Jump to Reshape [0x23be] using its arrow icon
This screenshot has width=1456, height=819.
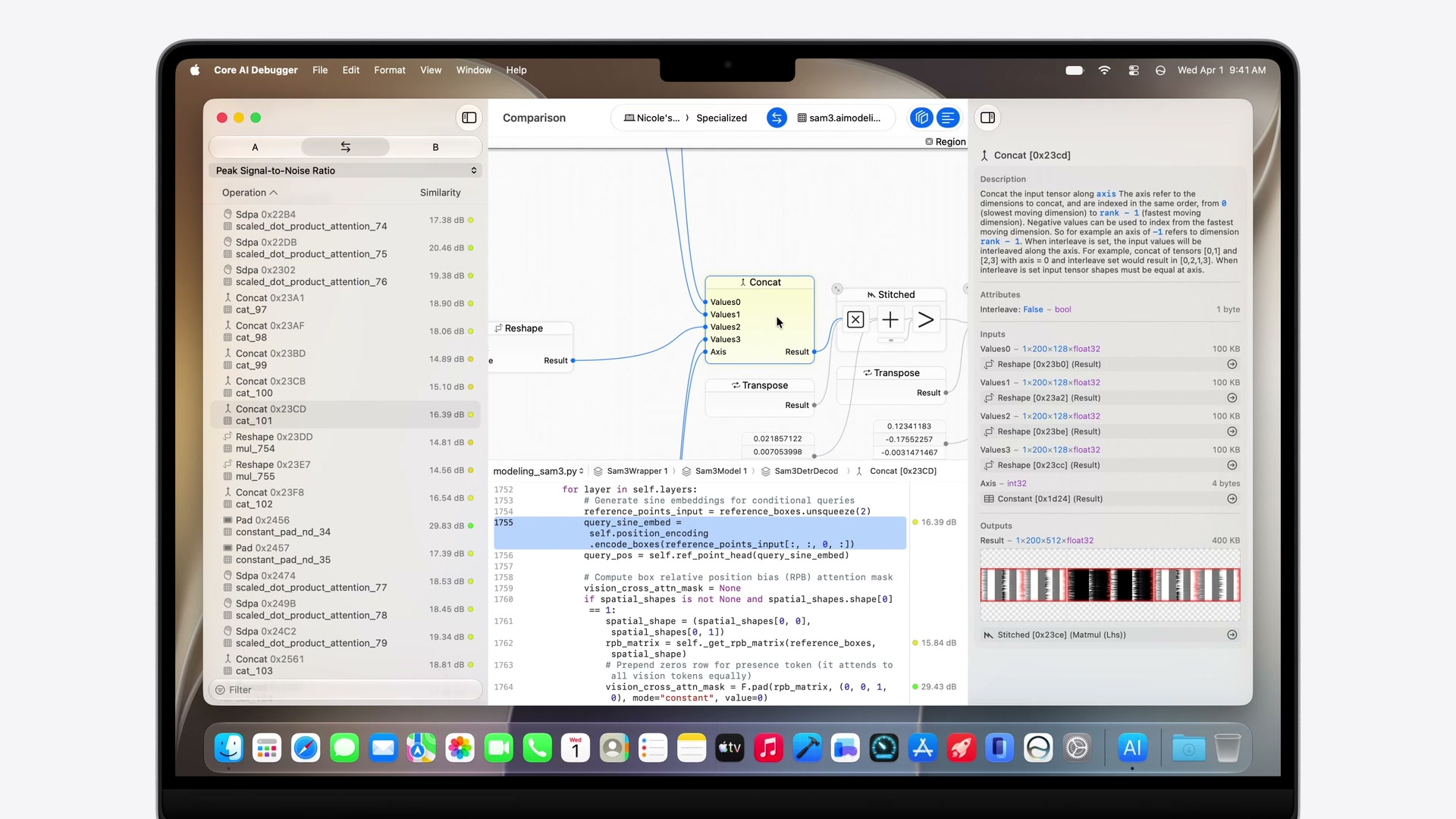1232,431
